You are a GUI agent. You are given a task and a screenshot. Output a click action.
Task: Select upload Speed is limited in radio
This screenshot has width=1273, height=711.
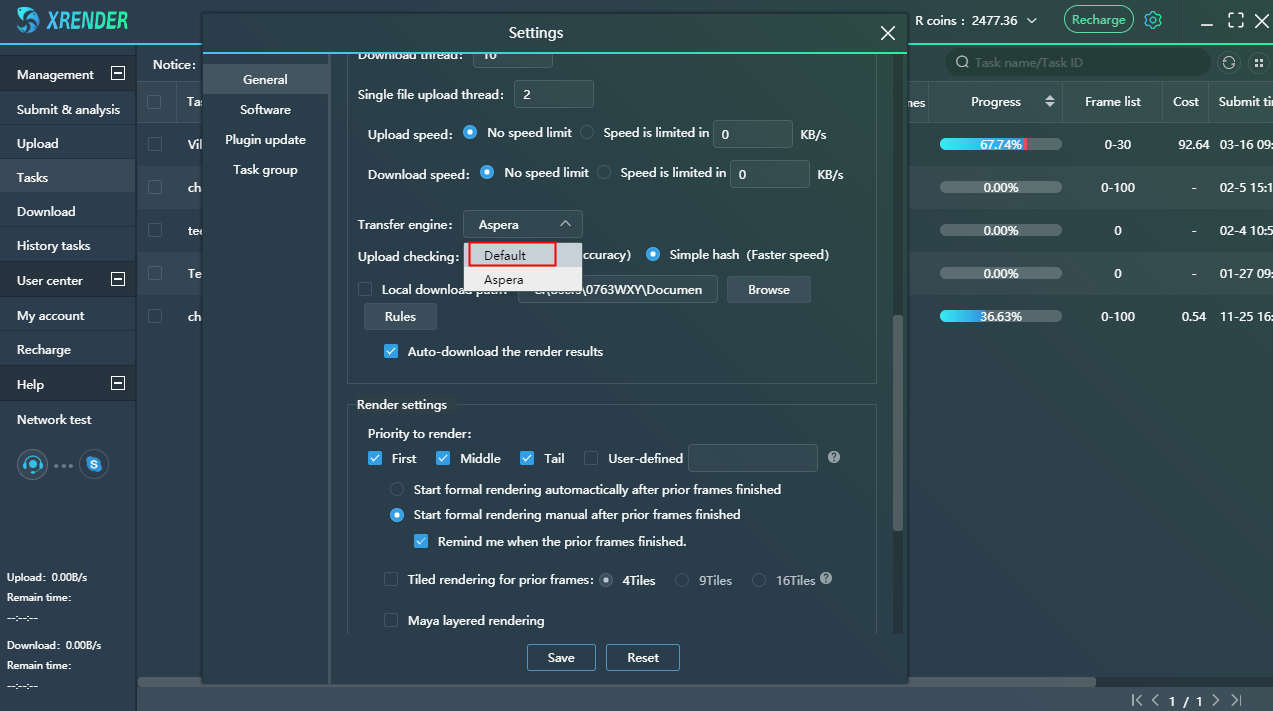point(587,133)
